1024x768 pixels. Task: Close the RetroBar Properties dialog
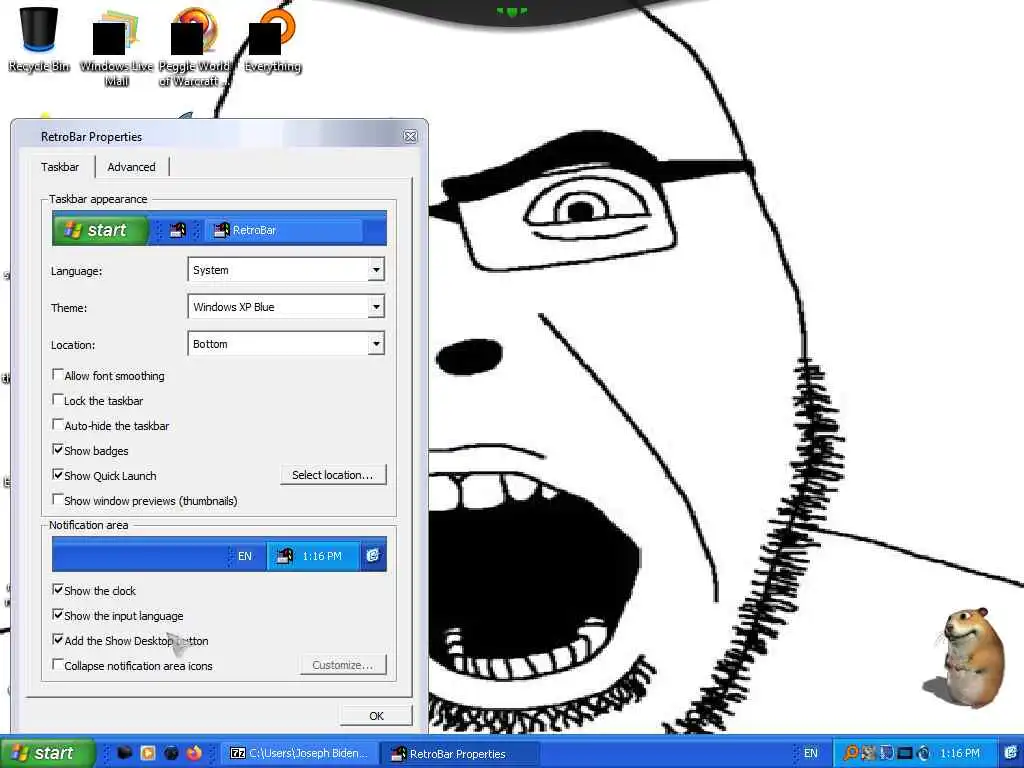(x=410, y=136)
